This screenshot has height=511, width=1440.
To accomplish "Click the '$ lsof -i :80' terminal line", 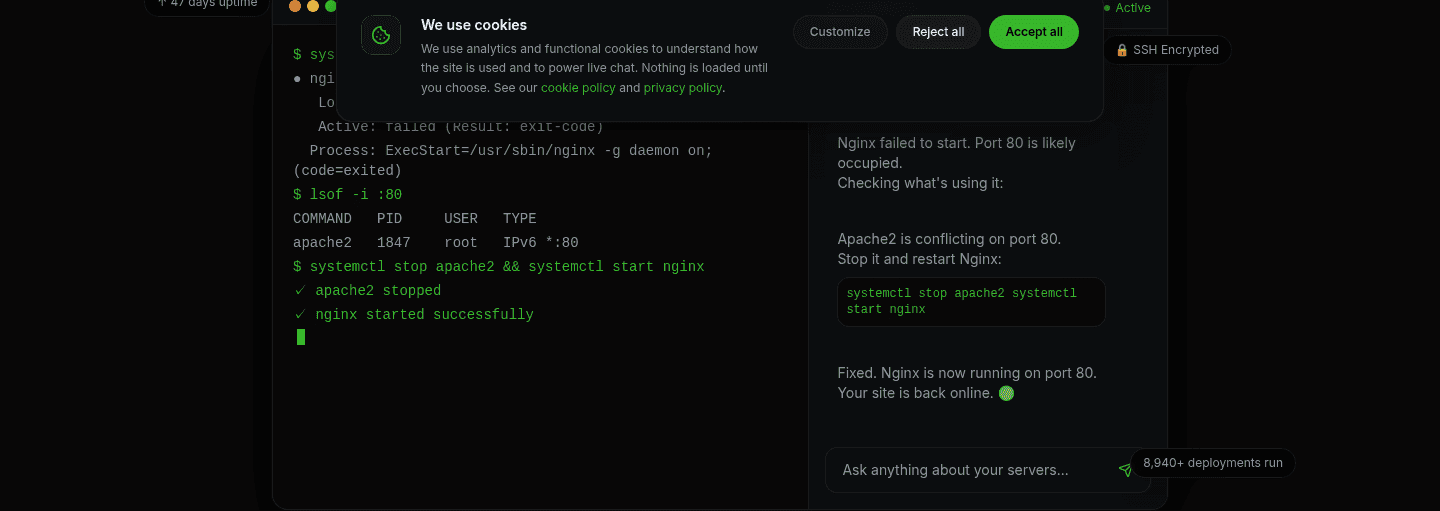I will [347, 195].
